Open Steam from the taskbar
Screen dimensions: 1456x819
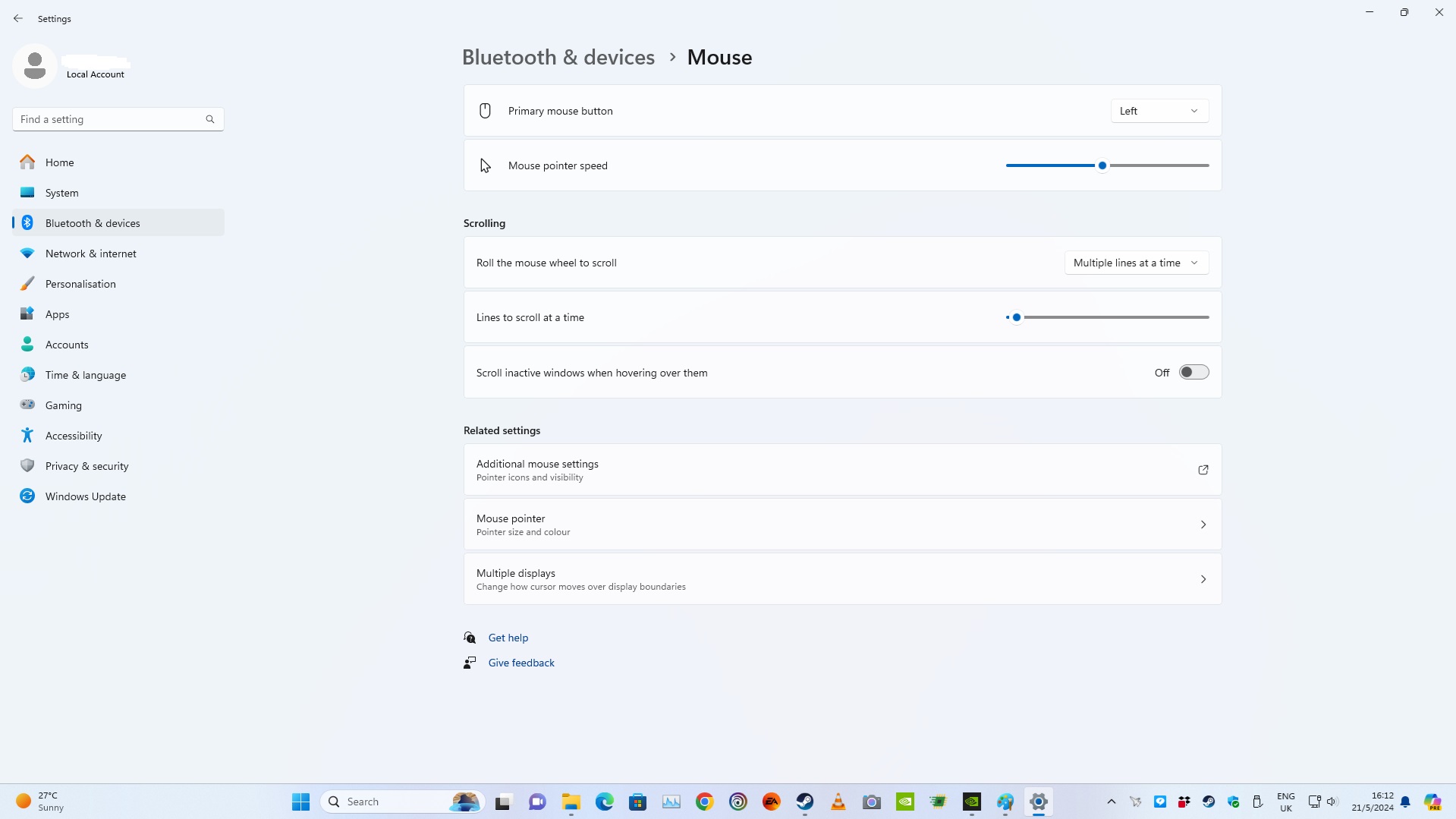[x=805, y=802]
